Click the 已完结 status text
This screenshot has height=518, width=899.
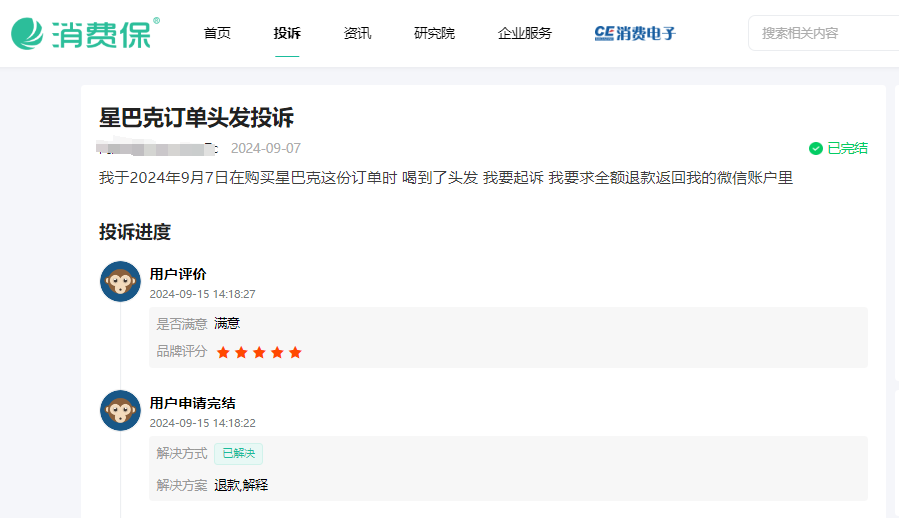tap(847, 149)
